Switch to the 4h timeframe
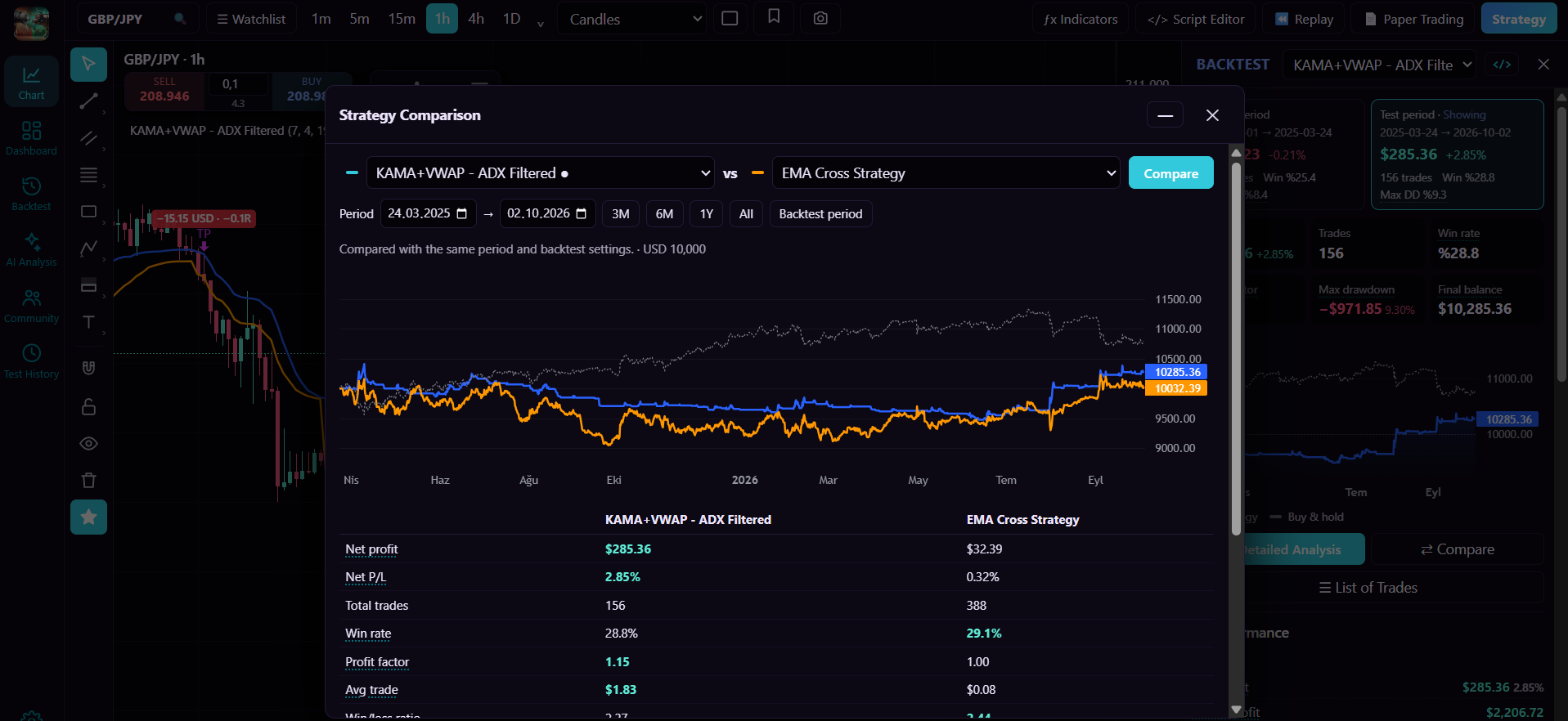Screen dimensions: 1568x721 tap(476, 19)
